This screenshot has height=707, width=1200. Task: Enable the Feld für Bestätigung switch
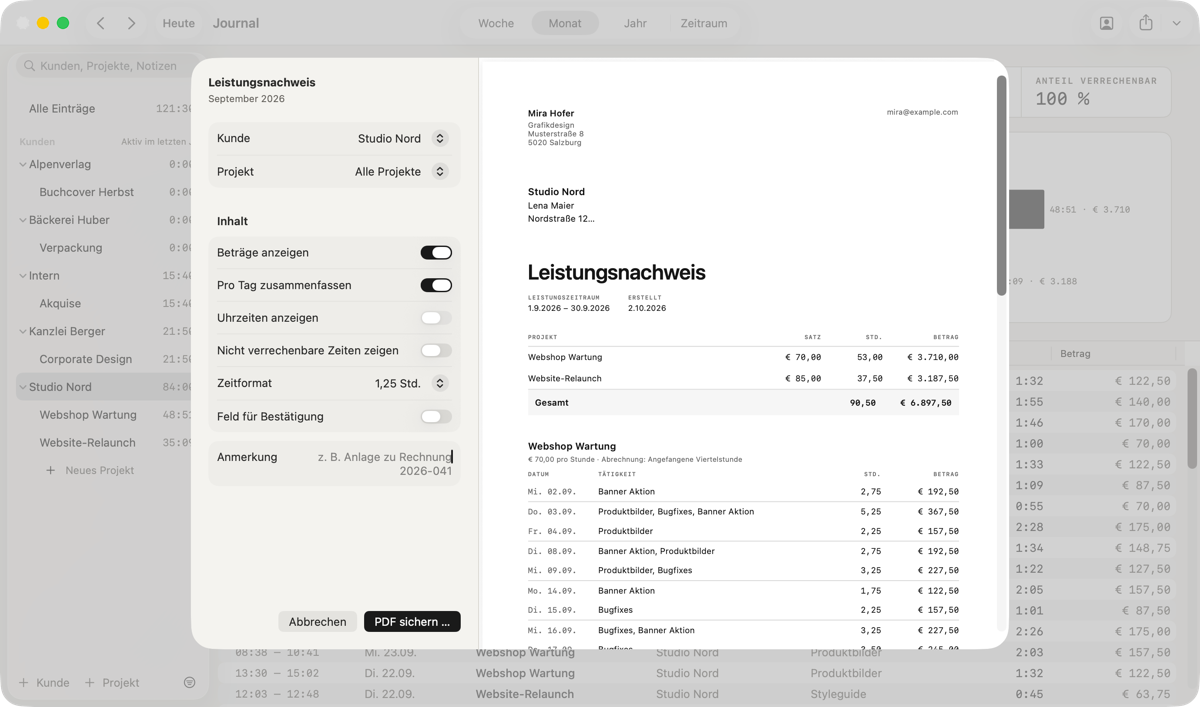click(436, 416)
